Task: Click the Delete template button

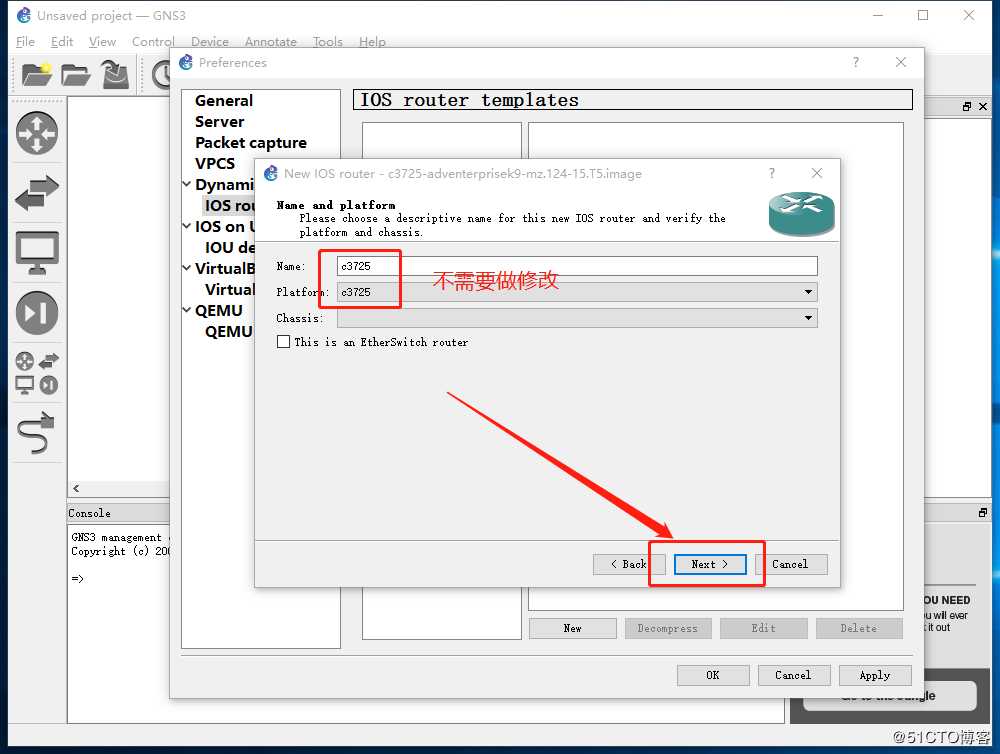Action: point(859,628)
